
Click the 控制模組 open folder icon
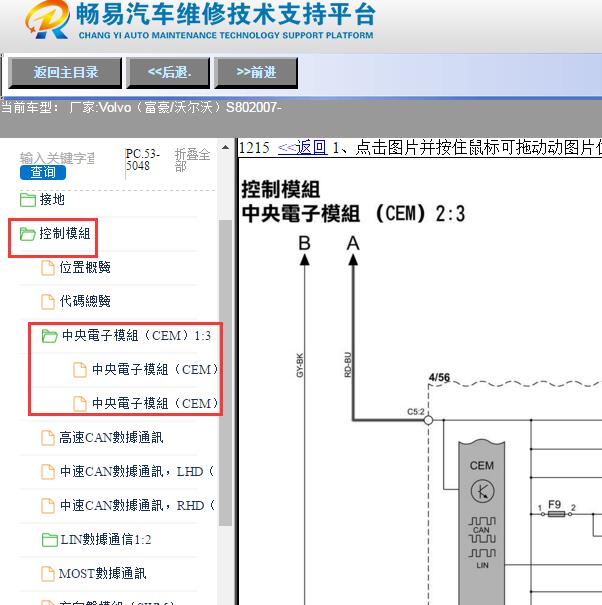click(28, 234)
